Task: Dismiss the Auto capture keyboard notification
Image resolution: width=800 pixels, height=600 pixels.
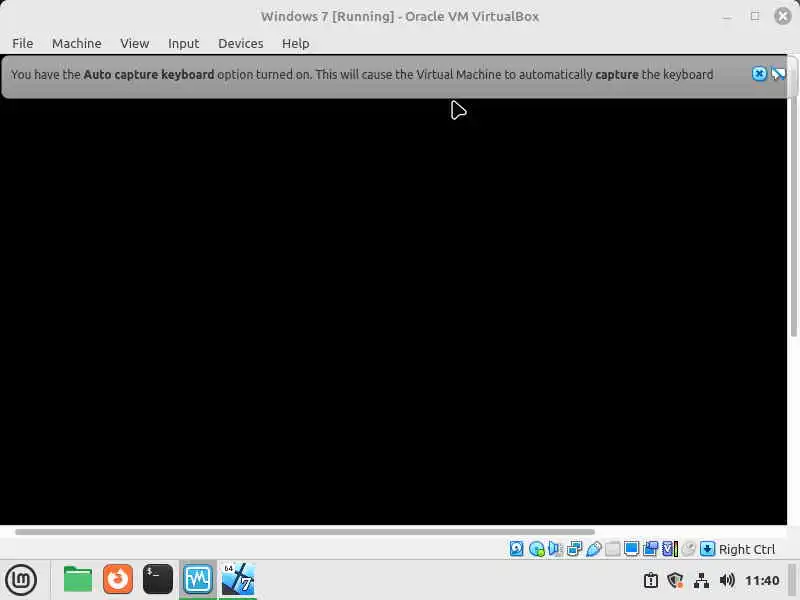Action: coord(759,74)
